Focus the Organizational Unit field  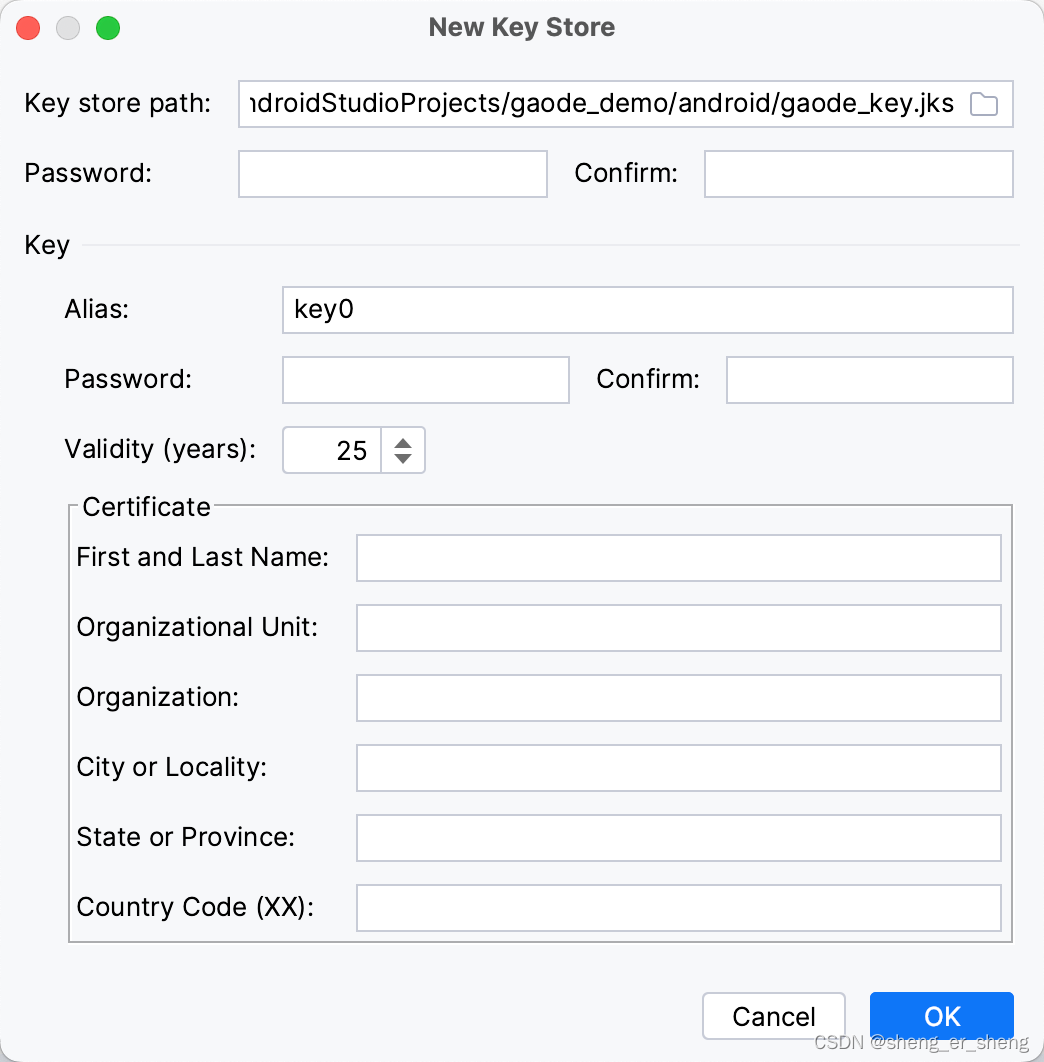coord(679,628)
